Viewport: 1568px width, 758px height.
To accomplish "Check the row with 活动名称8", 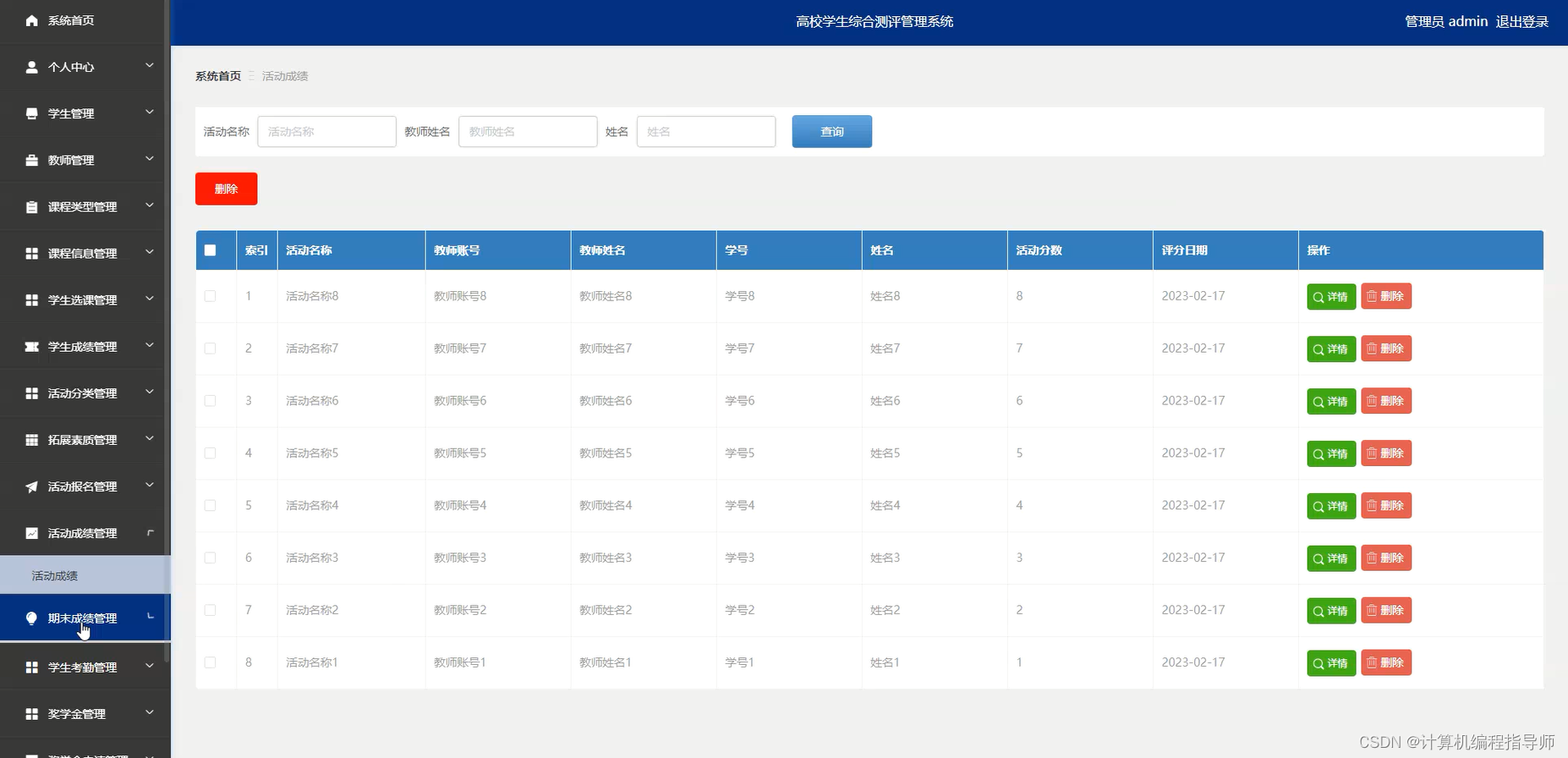I will tap(211, 296).
